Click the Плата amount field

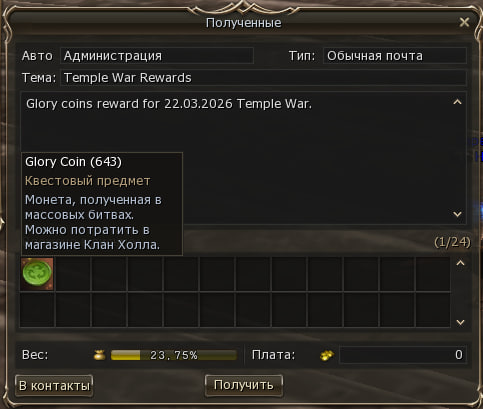403,355
